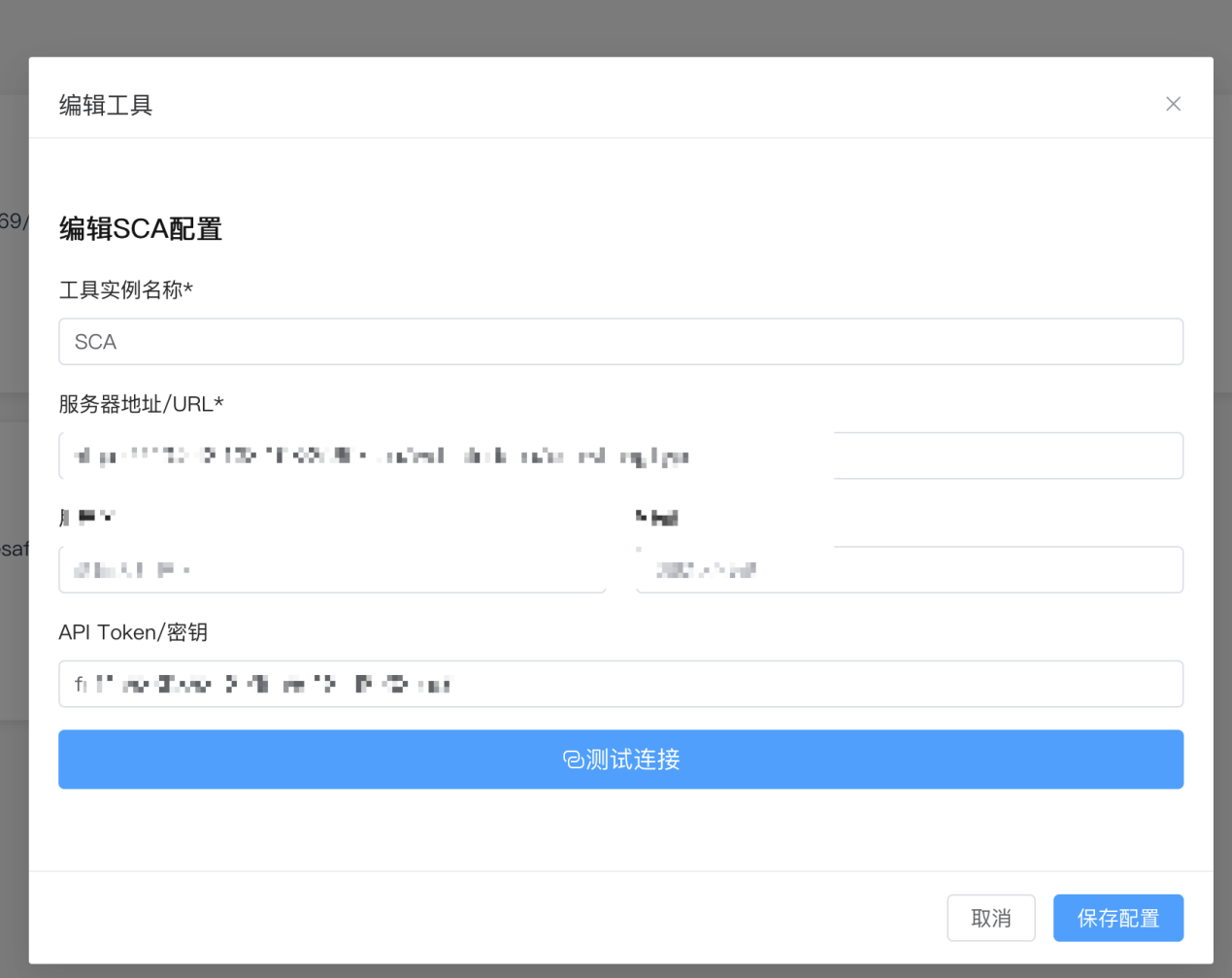Click the blurred right field below the URL
The width and height of the screenshot is (1232, 978).
909,570
